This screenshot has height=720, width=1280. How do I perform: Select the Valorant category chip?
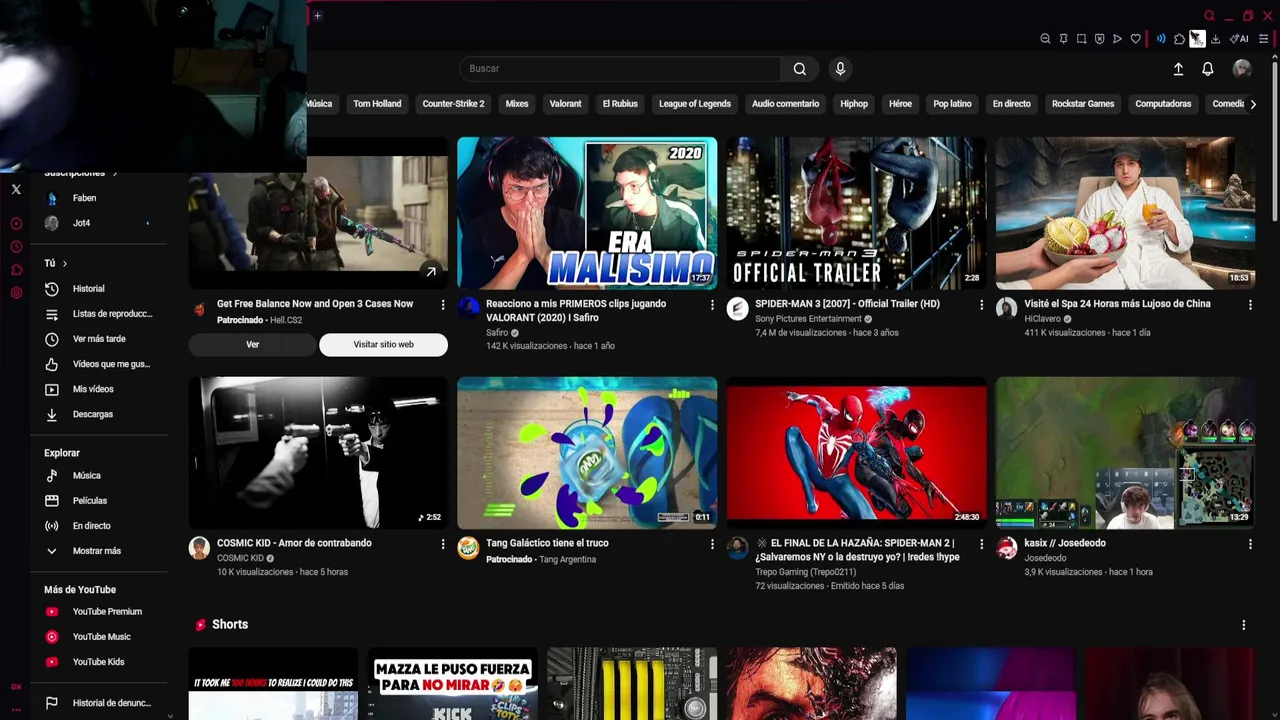tap(565, 104)
